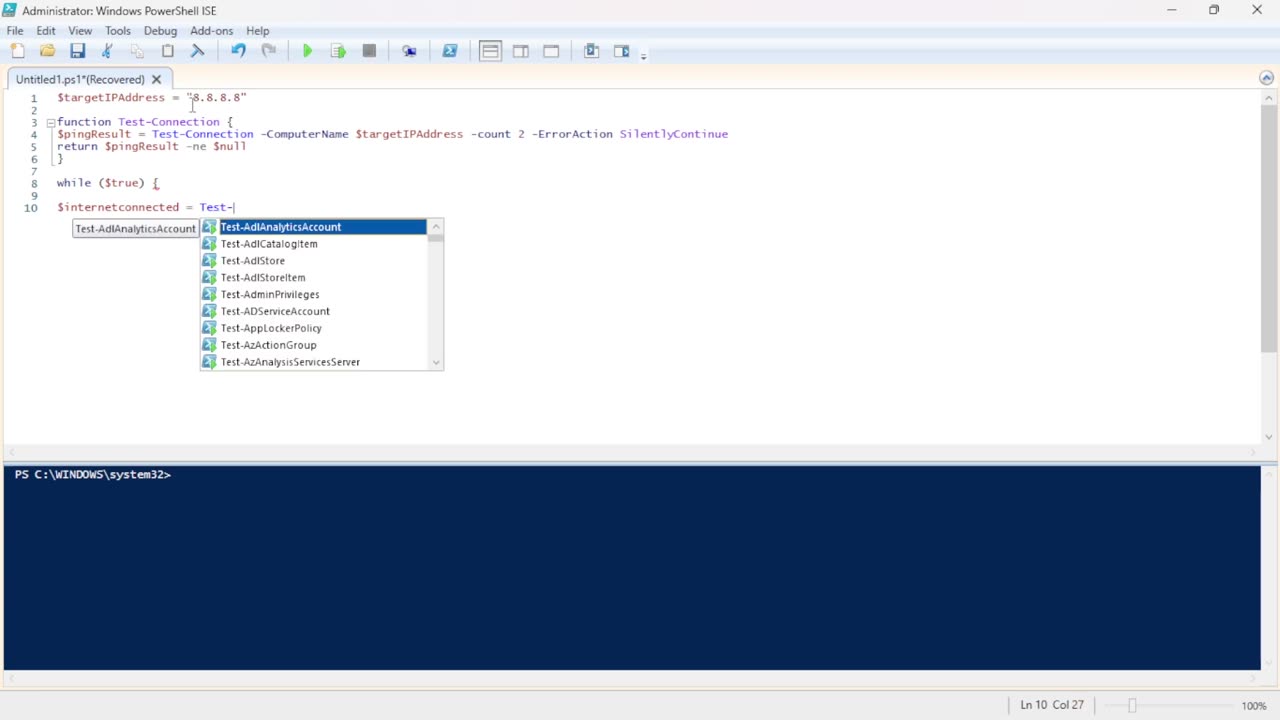The height and width of the screenshot is (720, 1280).
Task: Click the while ($true) statement on line 8
Action: [107, 183]
